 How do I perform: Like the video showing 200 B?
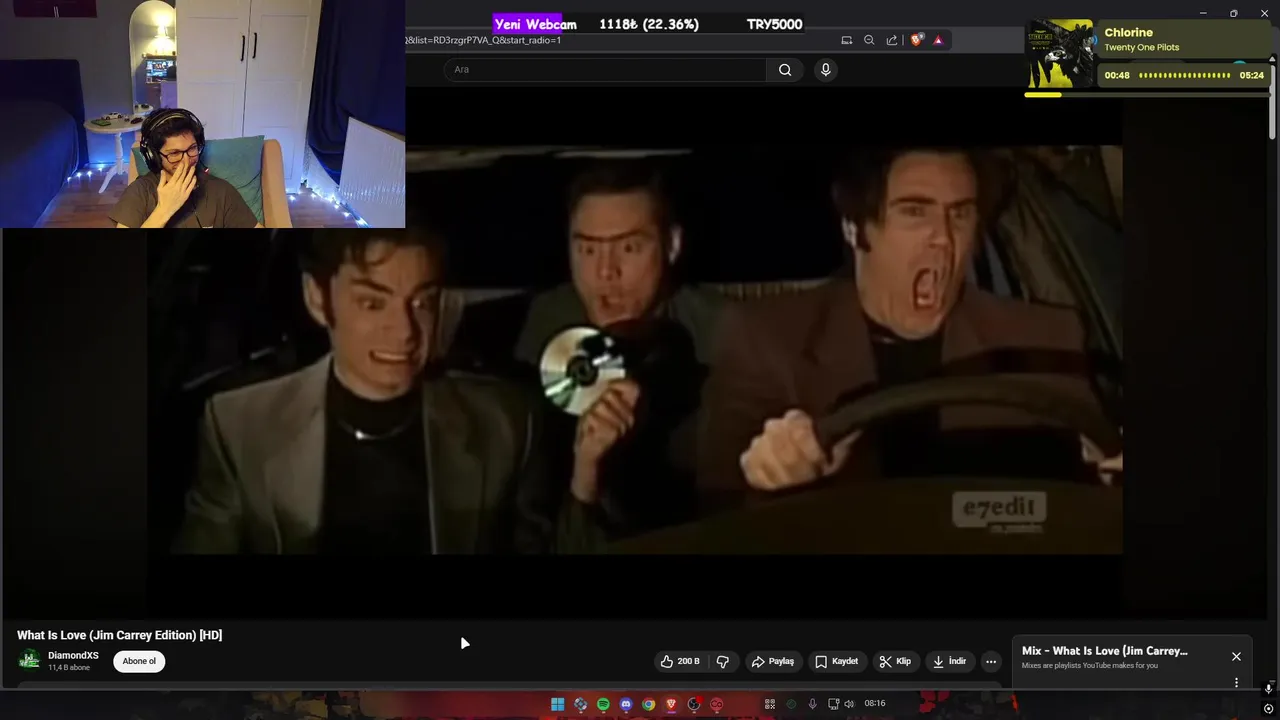[x=680, y=661]
